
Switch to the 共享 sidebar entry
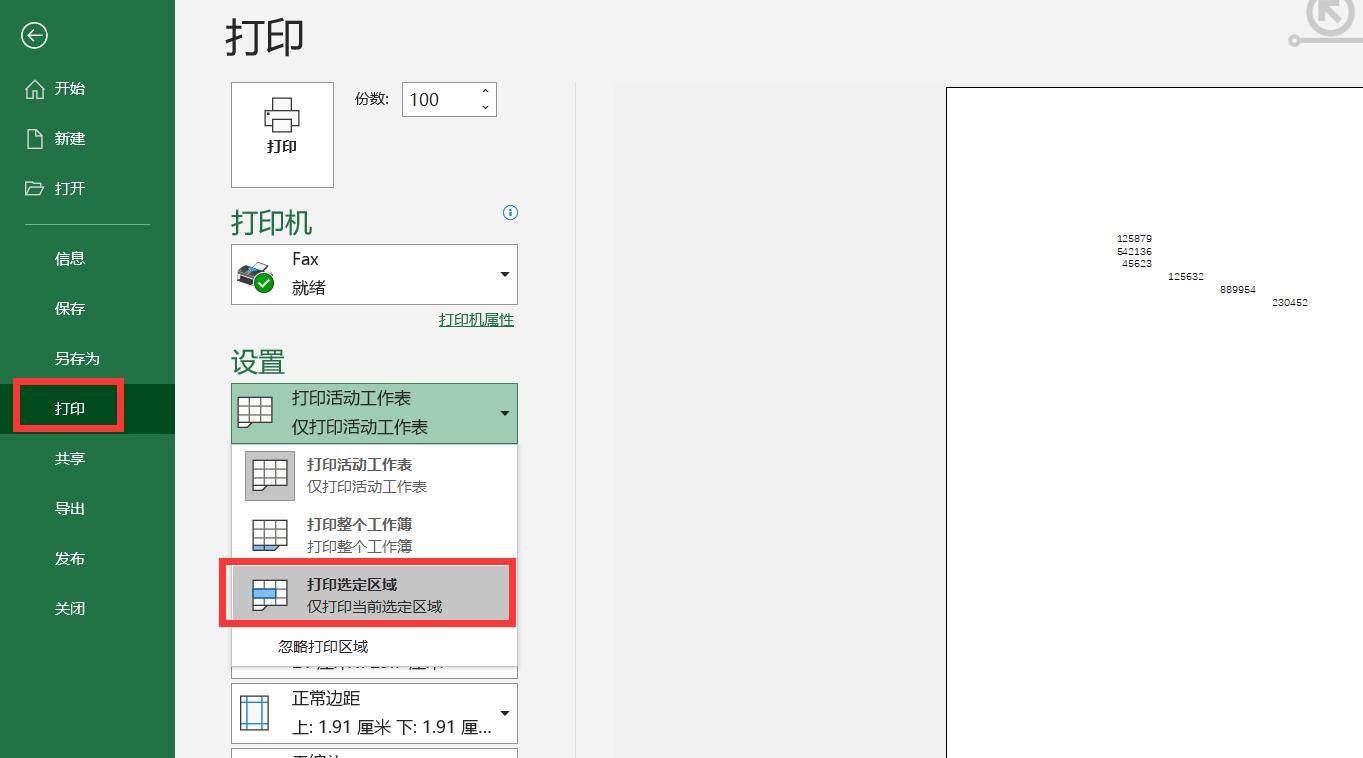(x=70, y=458)
